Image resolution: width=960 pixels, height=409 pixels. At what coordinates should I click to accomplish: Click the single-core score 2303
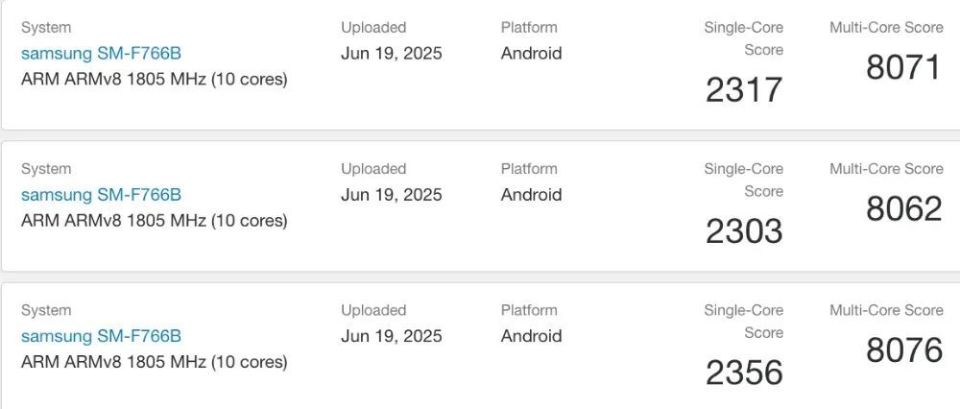coord(744,231)
